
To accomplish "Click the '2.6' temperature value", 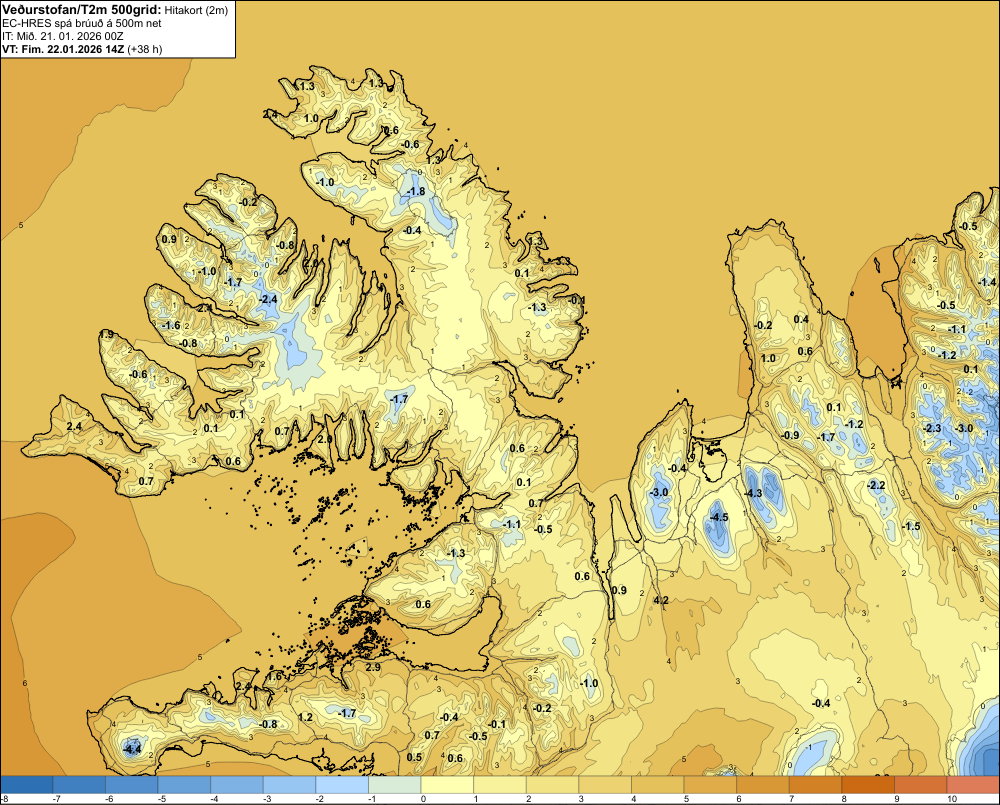I will click(325, 439).
